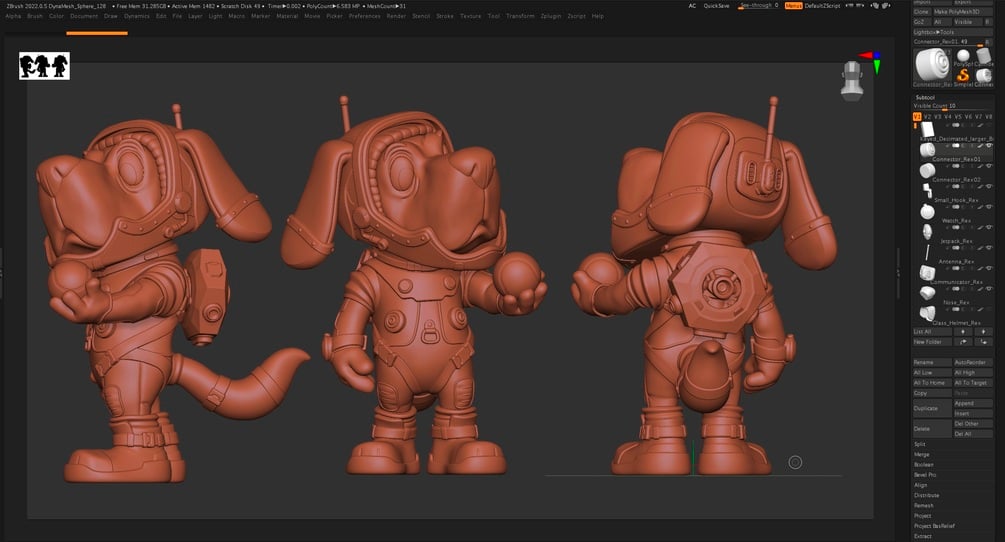Expand the Remesh section
The width and height of the screenshot is (1005, 542).
(x=924, y=505)
